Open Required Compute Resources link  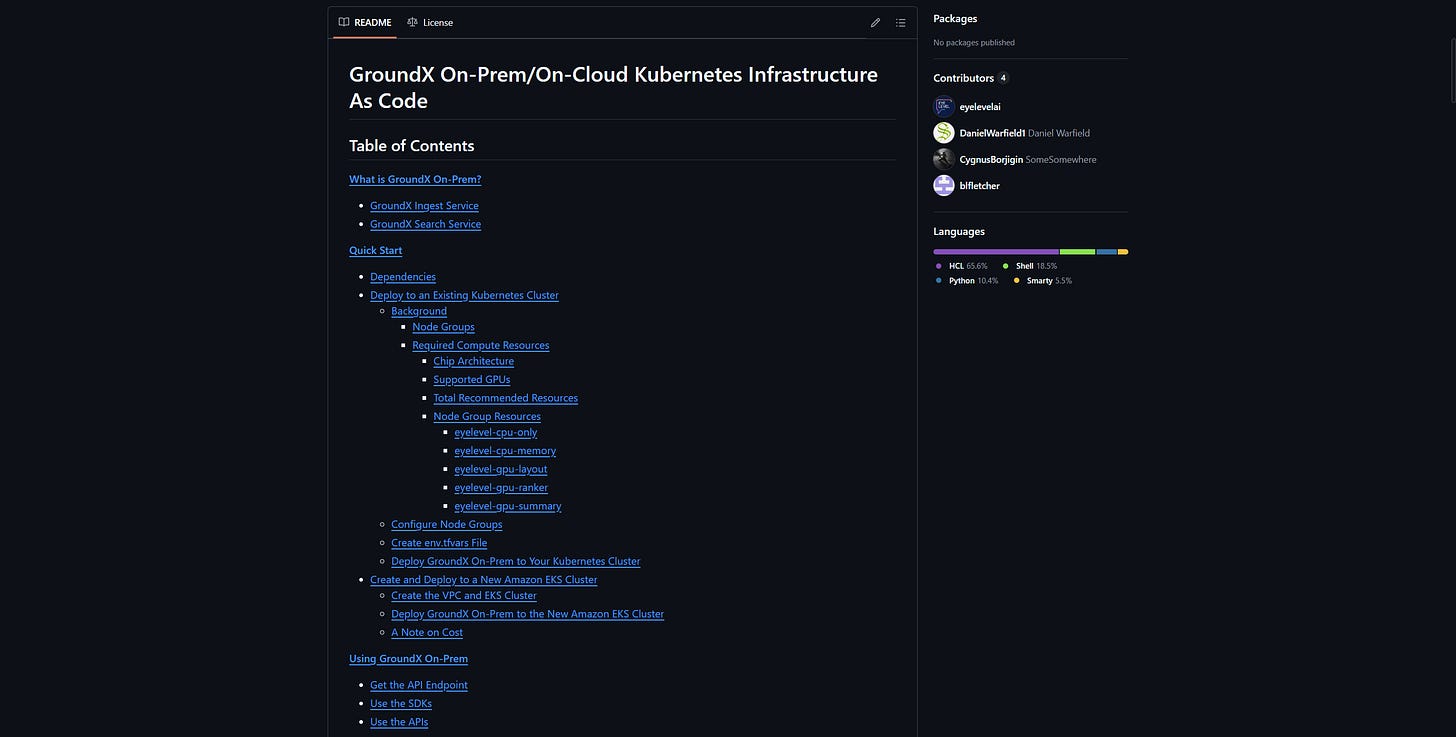coord(481,346)
